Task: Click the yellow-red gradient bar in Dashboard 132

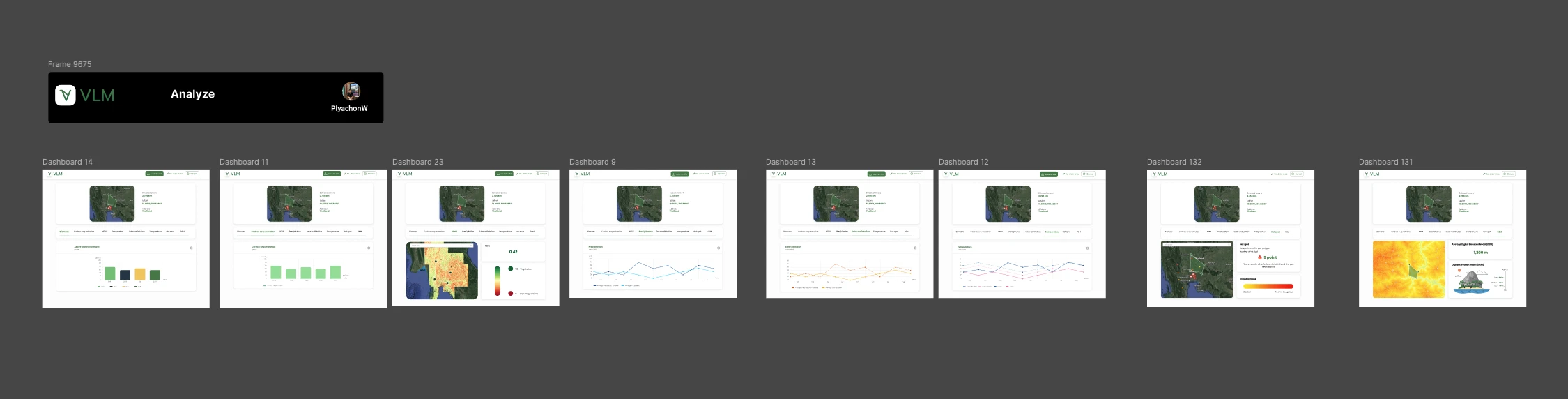Action: 1268,286
